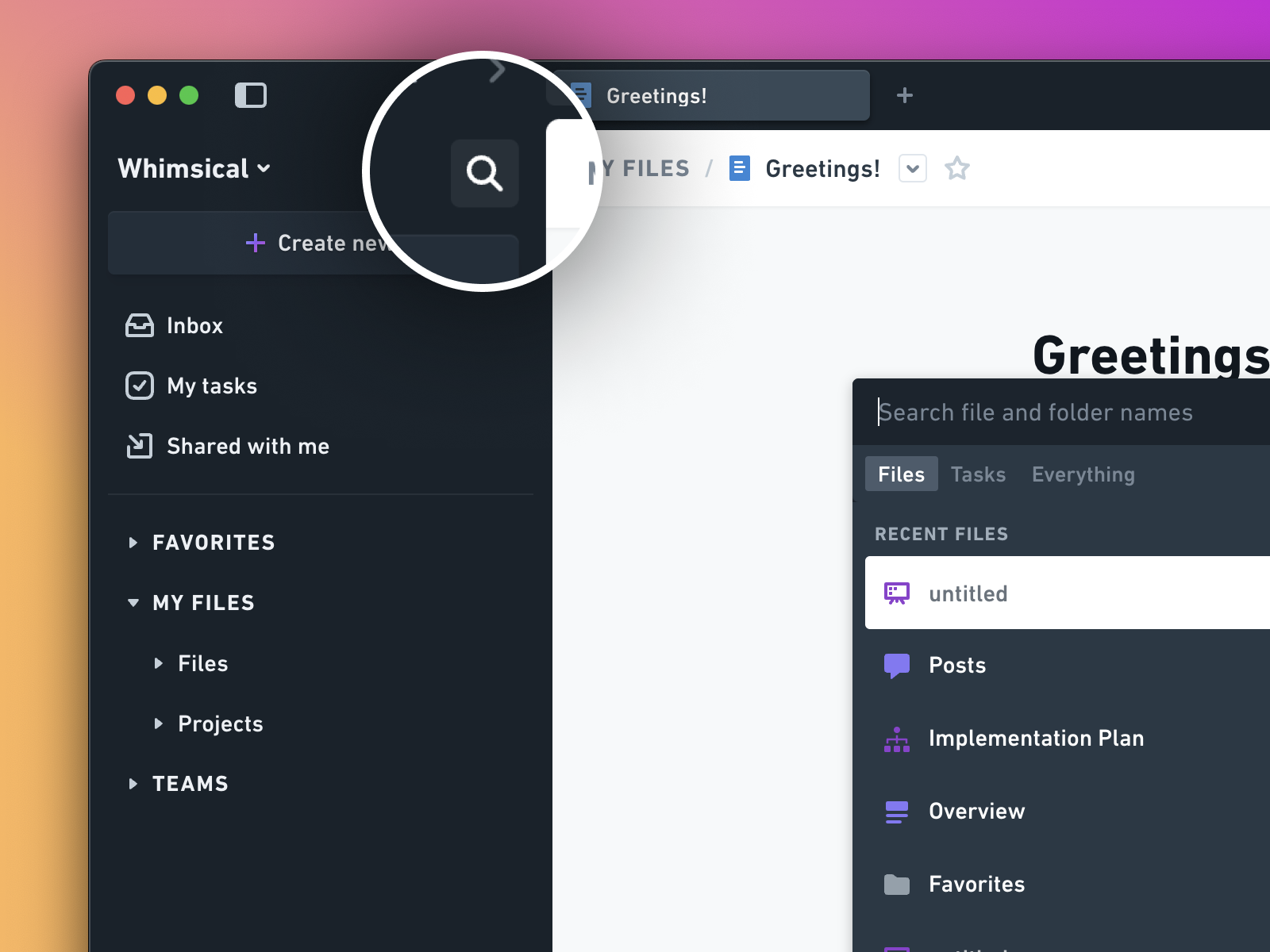Star the Greetings! document as favorite
Screen dimensions: 1270x952
point(957,168)
